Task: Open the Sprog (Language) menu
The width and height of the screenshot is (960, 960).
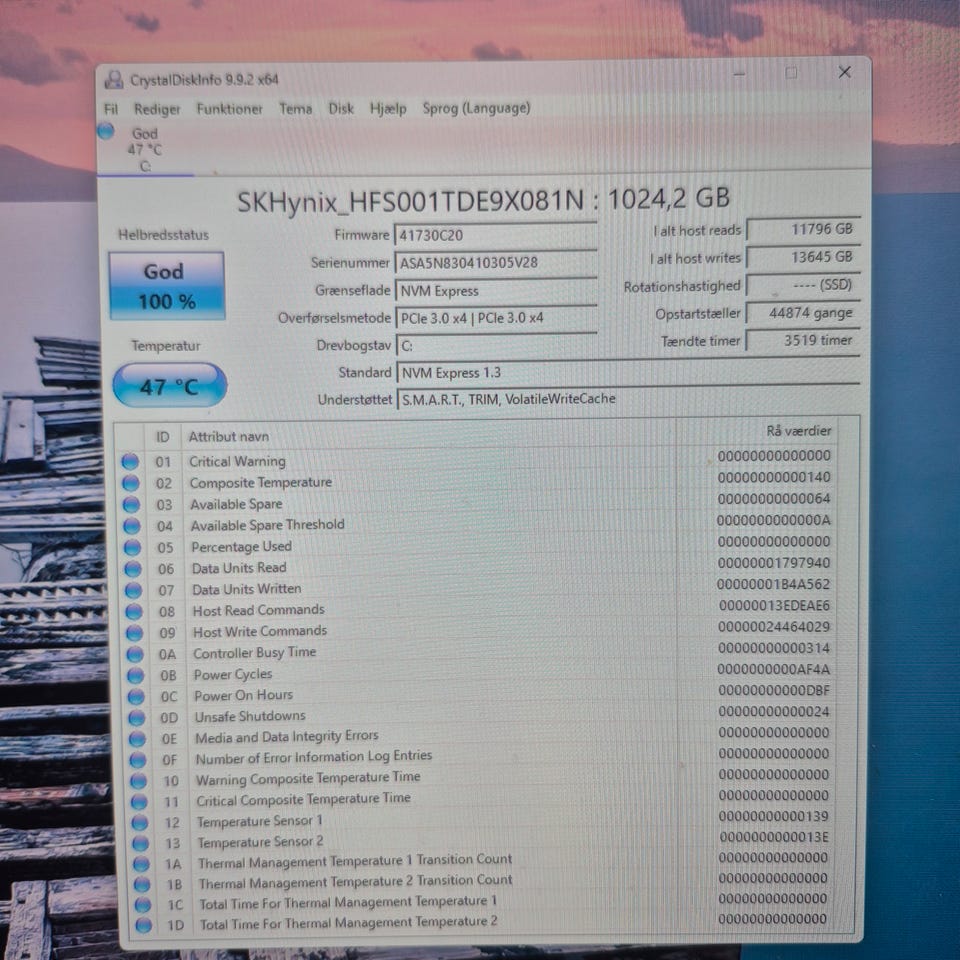Action: (476, 108)
